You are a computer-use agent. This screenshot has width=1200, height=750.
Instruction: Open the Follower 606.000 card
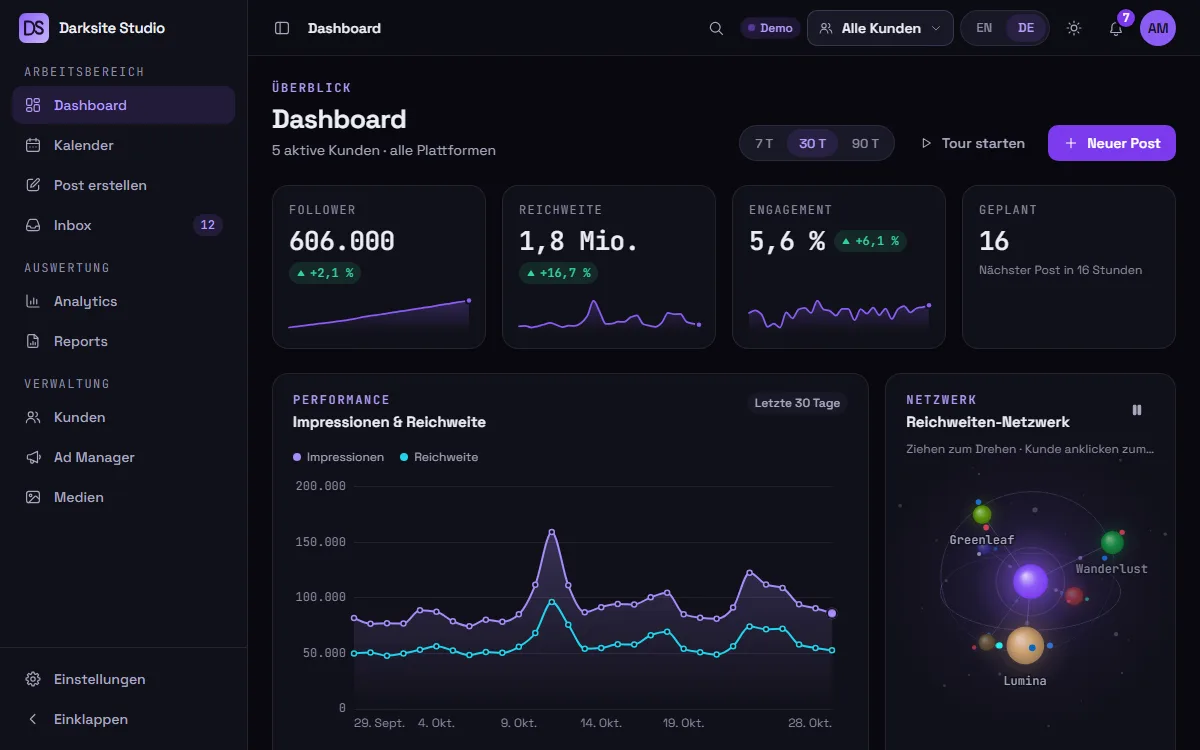click(379, 267)
